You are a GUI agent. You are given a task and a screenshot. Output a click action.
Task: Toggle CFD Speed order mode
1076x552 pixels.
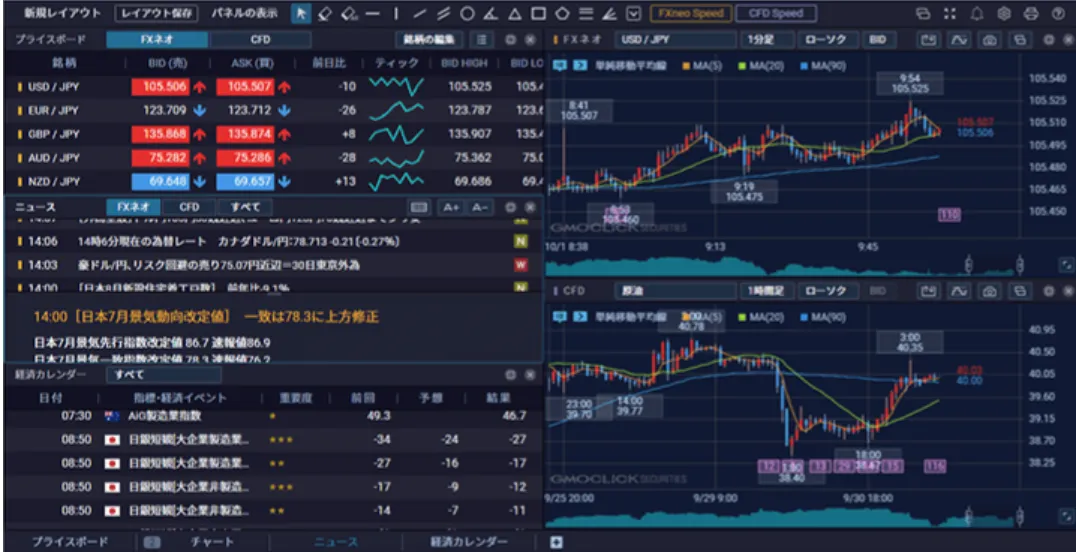click(x=775, y=14)
